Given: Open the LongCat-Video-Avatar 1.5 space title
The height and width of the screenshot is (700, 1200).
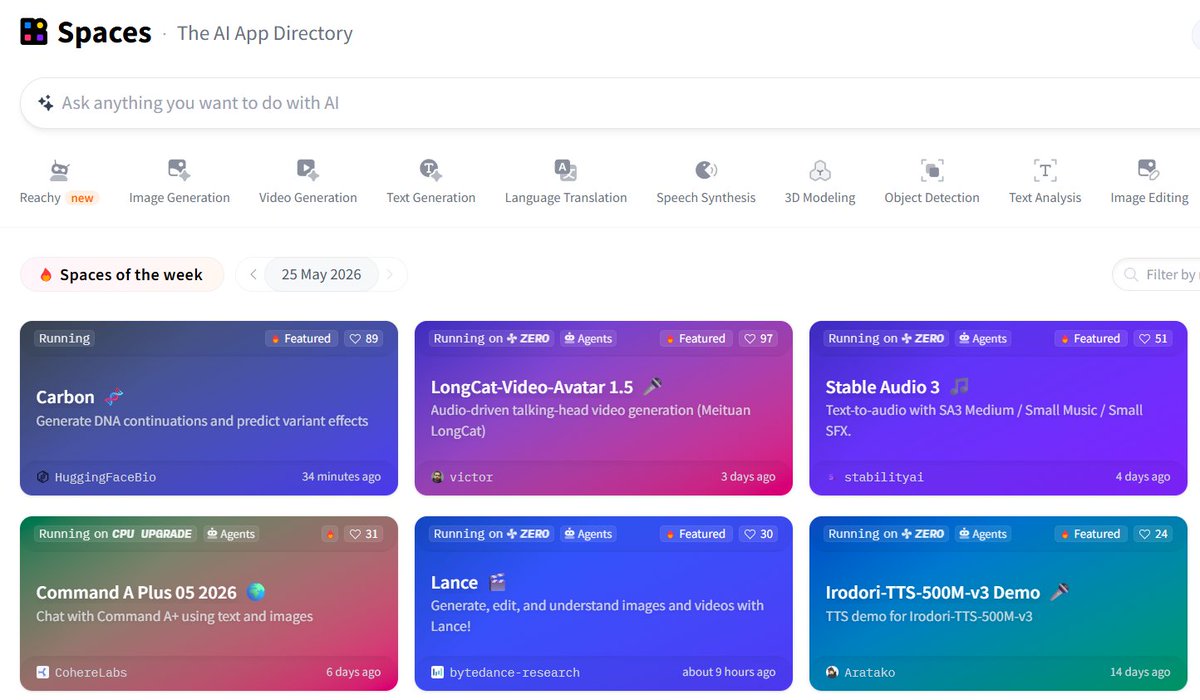Looking at the screenshot, I should click(532, 387).
